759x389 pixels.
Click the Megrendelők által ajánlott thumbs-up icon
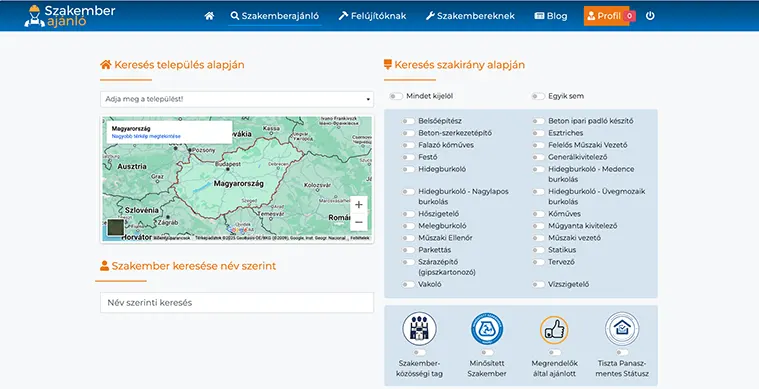[x=554, y=329]
